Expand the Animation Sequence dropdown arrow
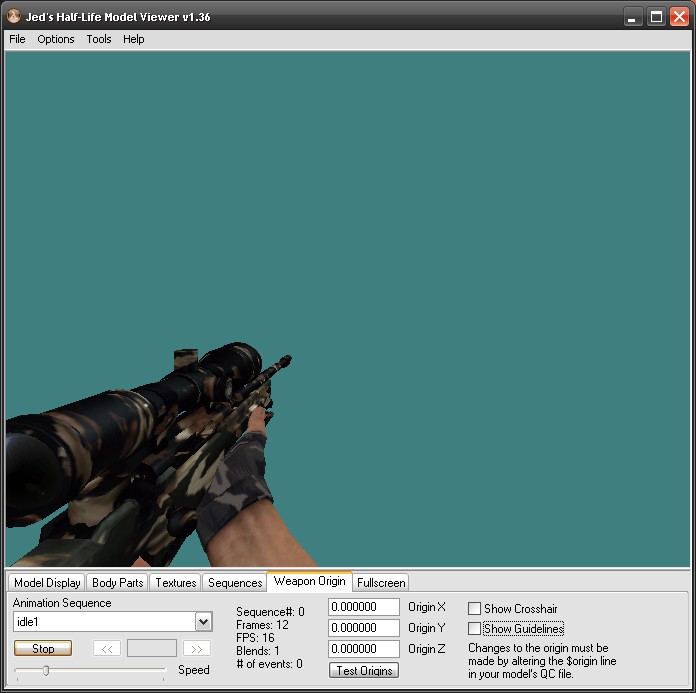Viewport: 696px width, 693px height. (204, 622)
